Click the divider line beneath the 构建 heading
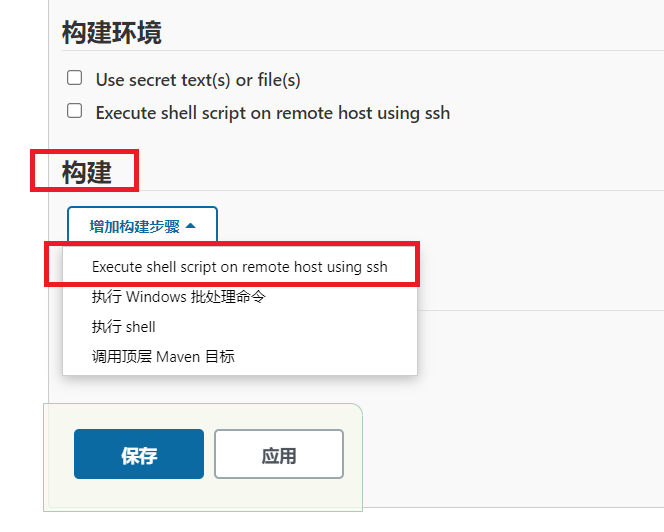664x532 pixels. pyautogui.click(x=399, y=190)
